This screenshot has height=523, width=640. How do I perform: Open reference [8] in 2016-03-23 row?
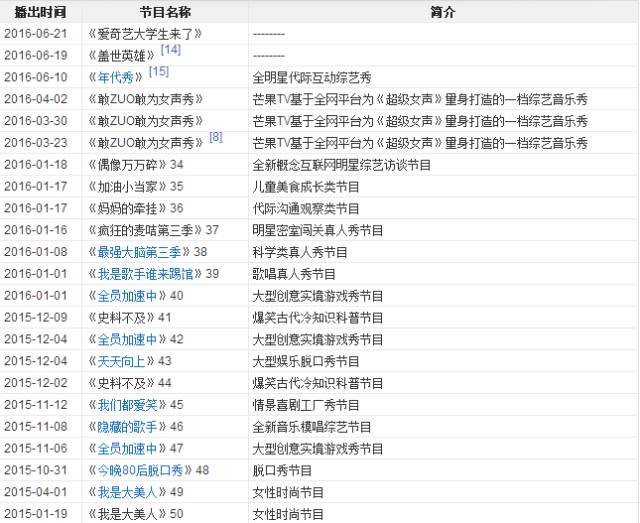[216, 137]
